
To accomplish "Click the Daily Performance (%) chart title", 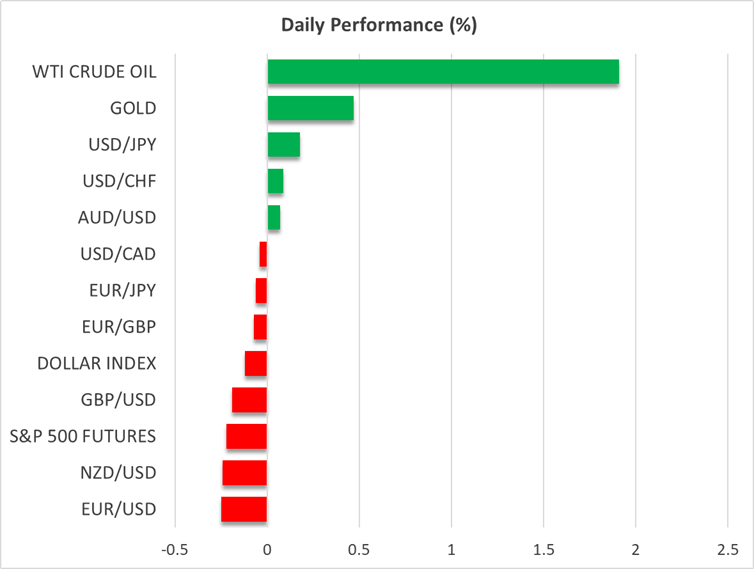I will [x=378, y=25].
